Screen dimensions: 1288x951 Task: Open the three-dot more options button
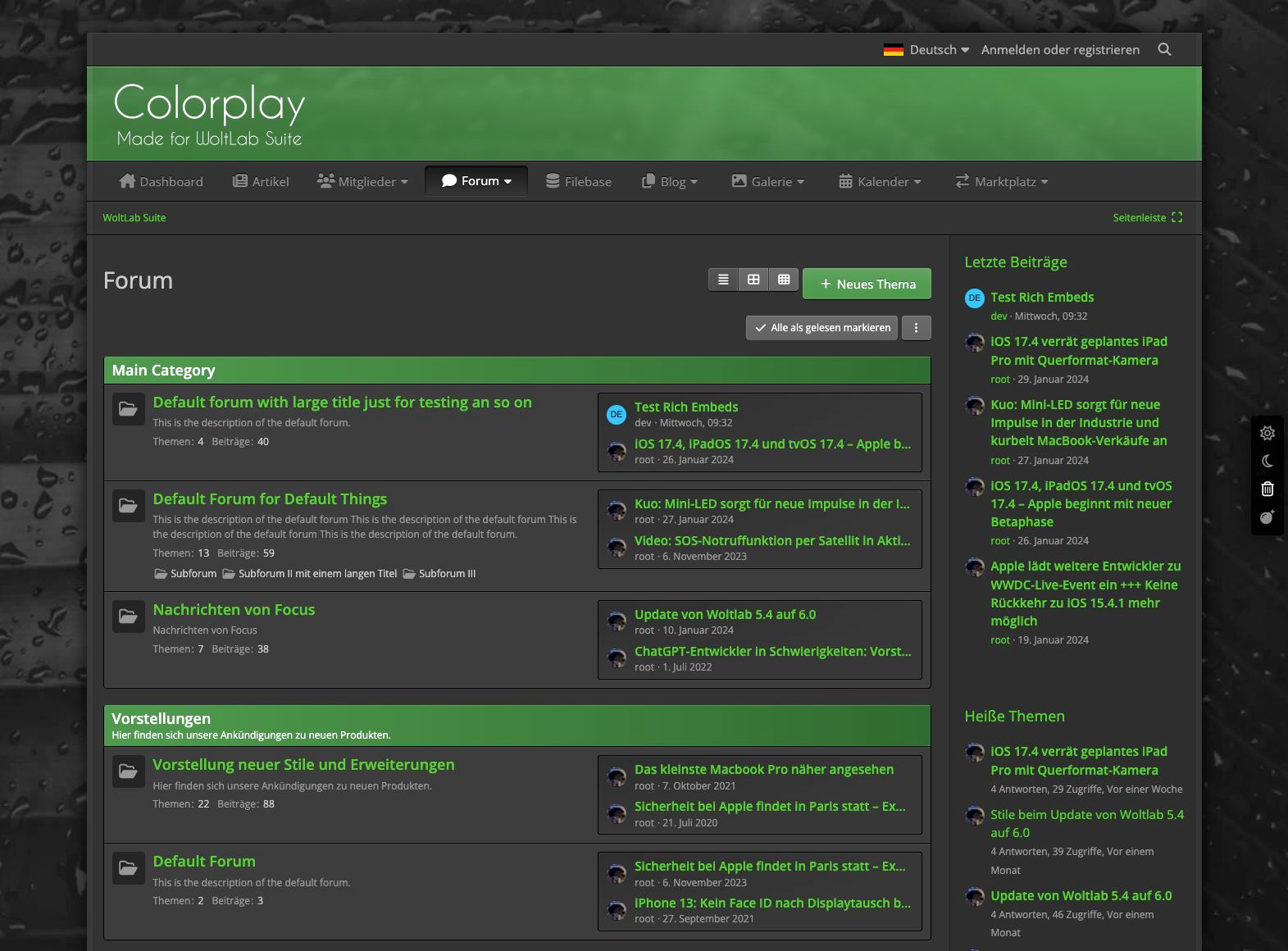(x=916, y=328)
